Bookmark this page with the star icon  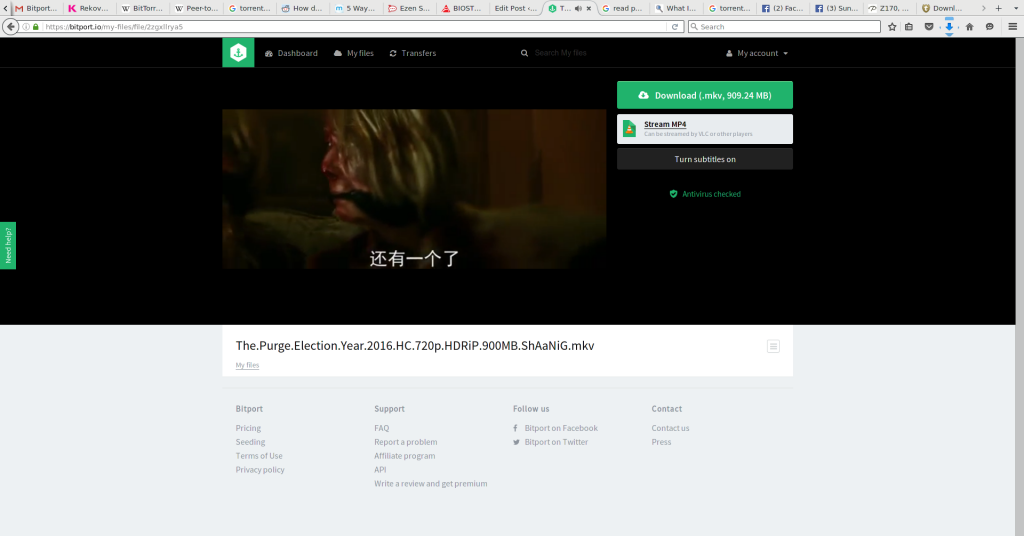[892, 27]
